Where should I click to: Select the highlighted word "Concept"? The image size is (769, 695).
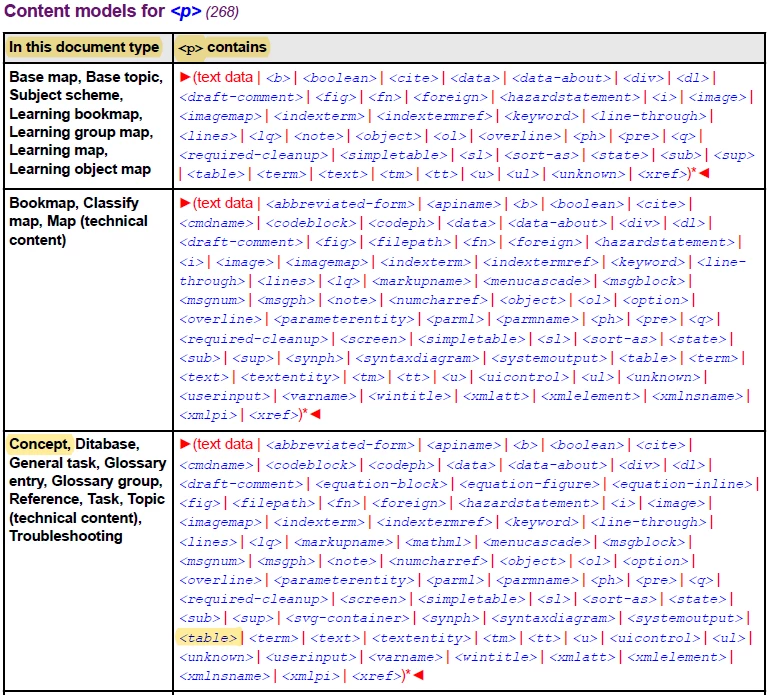tap(39, 444)
